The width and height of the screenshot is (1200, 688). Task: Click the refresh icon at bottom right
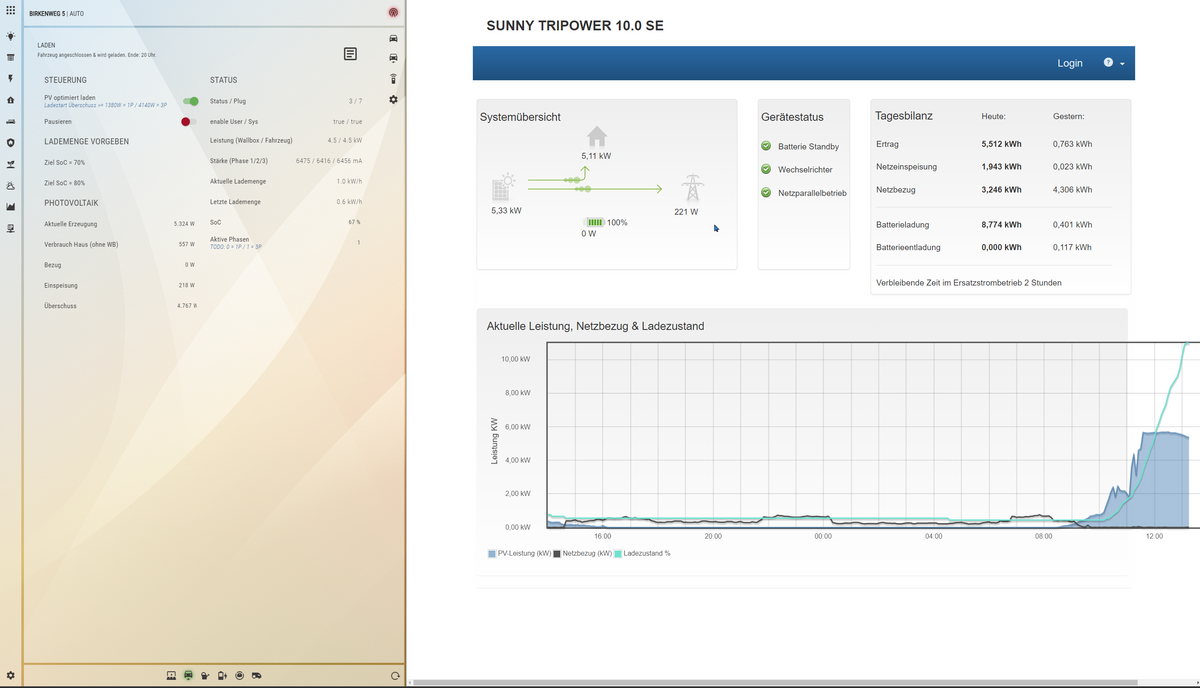click(395, 676)
